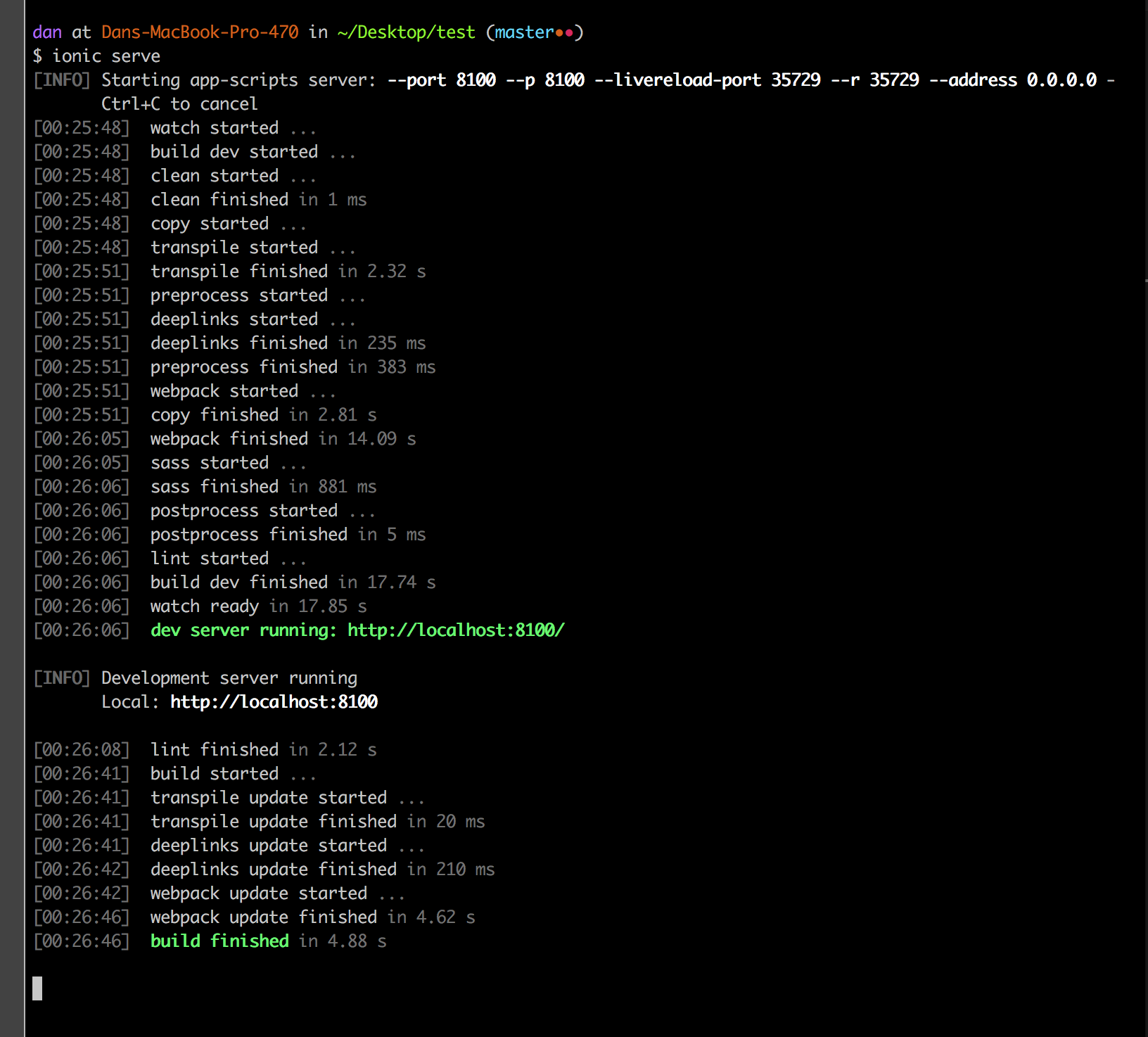The height and width of the screenshot is (1037, 1148).
Task: Click 'Starting app-scripts server:' text
Action: coord(238,80)
